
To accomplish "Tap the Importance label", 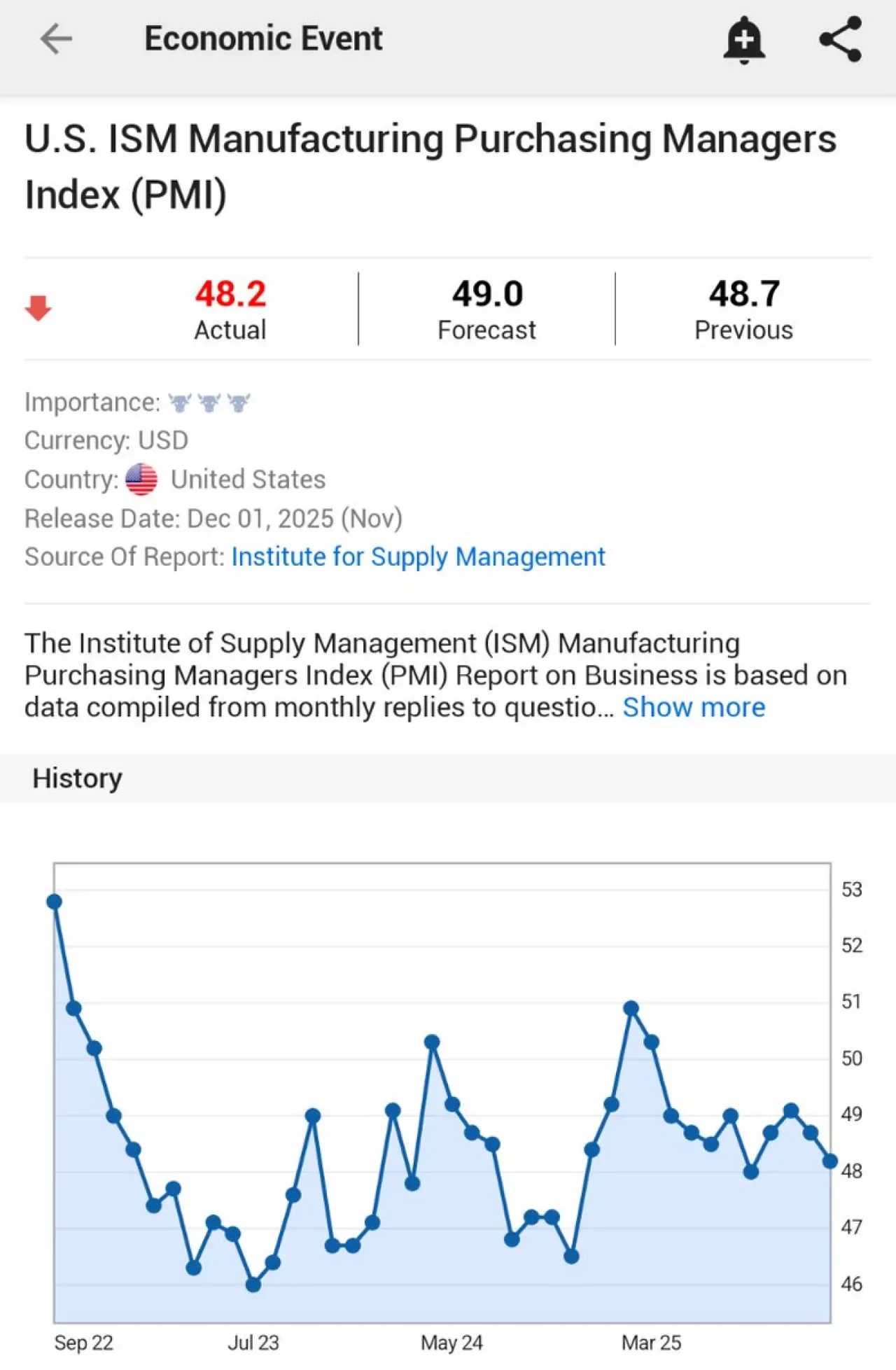I will pyautogui.click(x=92, y=403).
